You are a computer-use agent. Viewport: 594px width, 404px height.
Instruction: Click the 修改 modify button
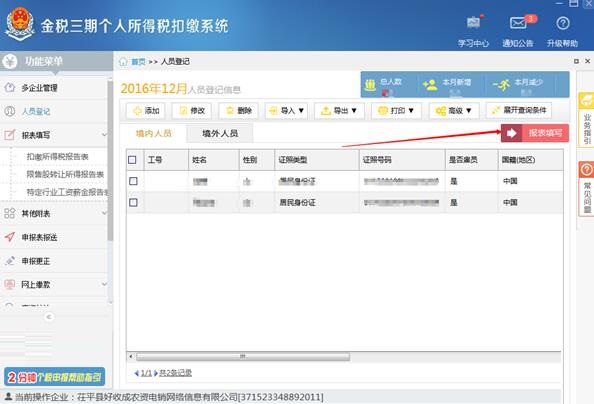pos(192,111)
